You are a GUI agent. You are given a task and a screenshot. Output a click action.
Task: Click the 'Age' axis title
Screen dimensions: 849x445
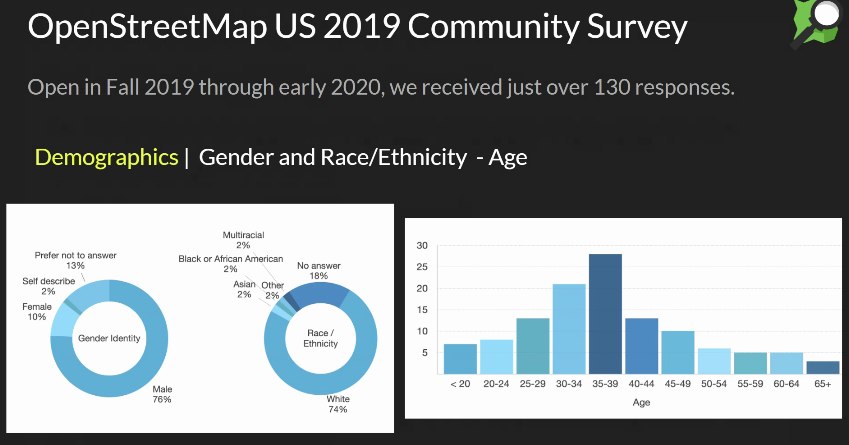tap(641, 402)
